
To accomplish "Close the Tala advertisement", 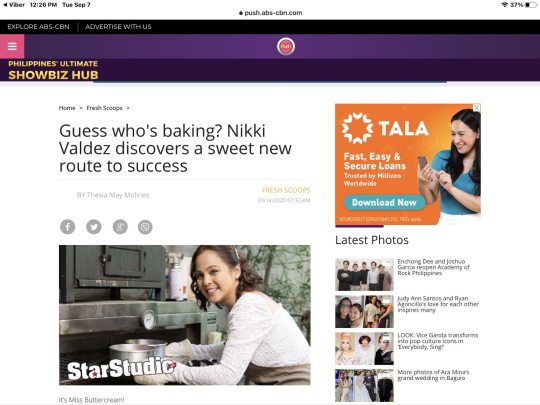I will (x=477, y=108).
